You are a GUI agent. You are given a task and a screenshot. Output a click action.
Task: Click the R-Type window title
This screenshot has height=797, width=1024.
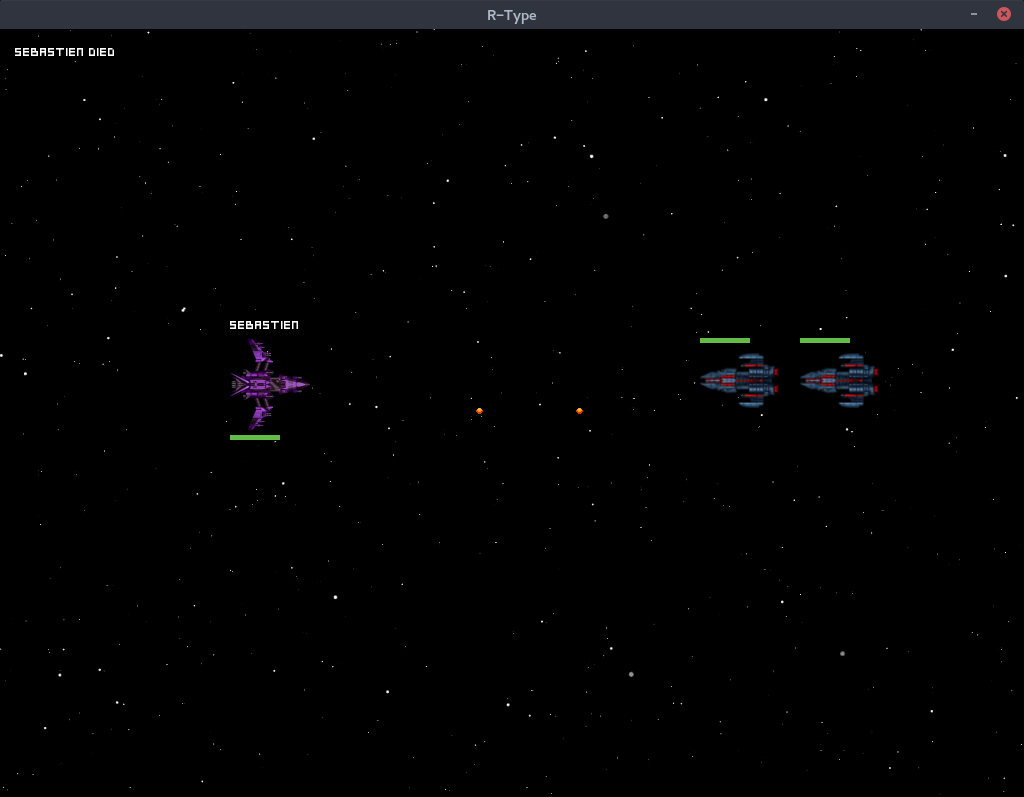coord(511,15)
